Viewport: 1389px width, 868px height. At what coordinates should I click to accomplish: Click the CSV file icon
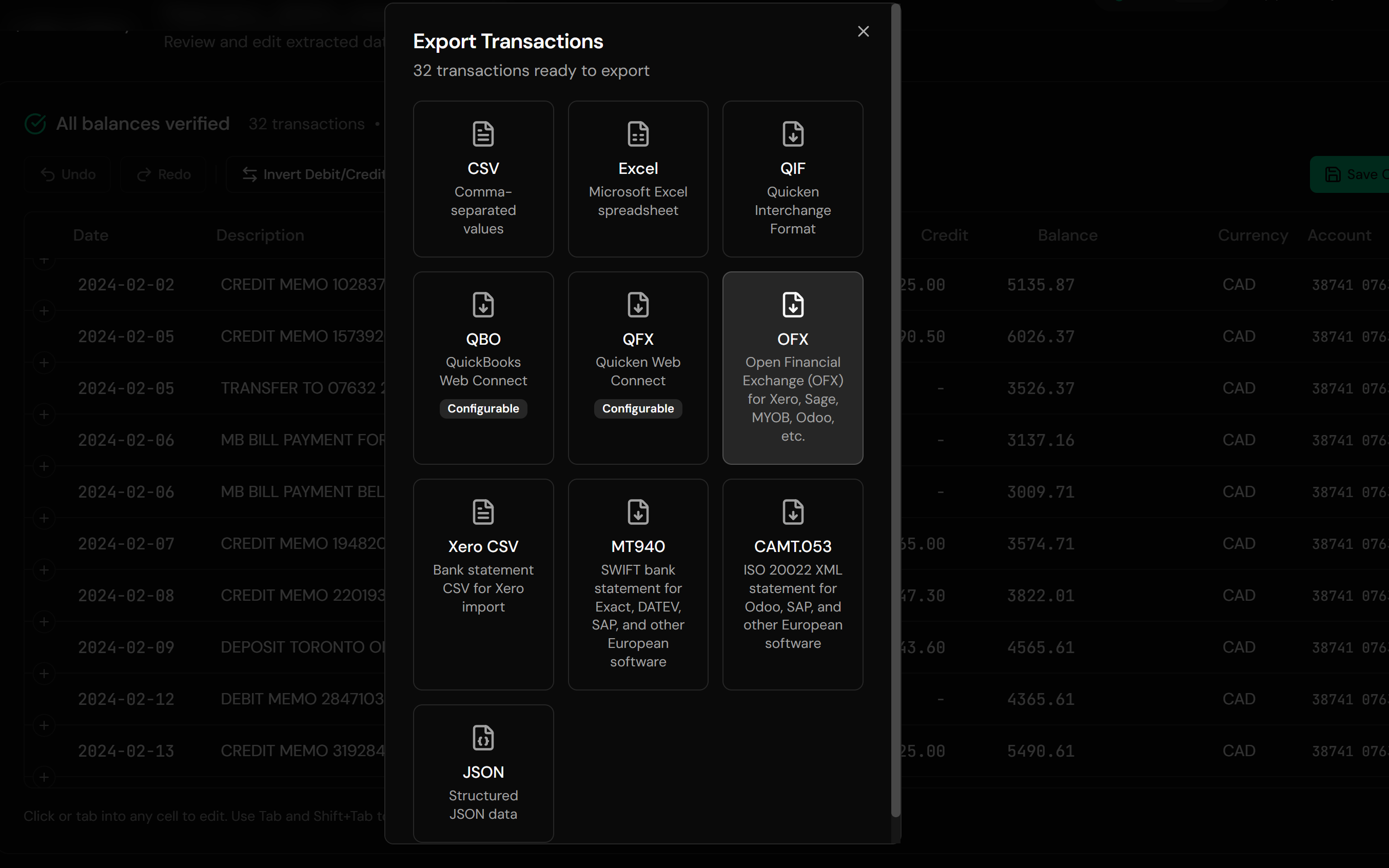click(483, 134)
